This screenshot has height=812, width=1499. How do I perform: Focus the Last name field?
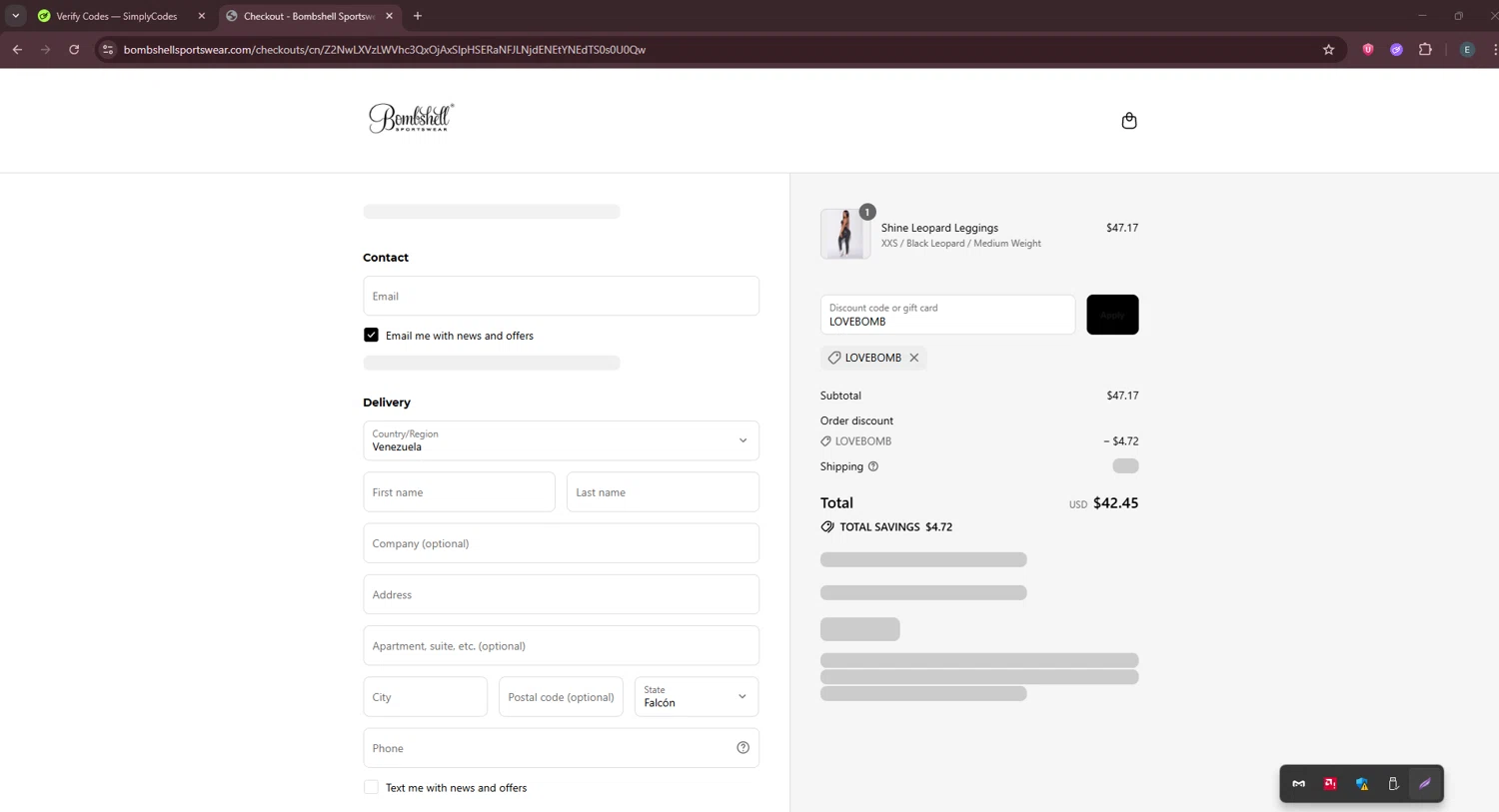tap(663, 492)
